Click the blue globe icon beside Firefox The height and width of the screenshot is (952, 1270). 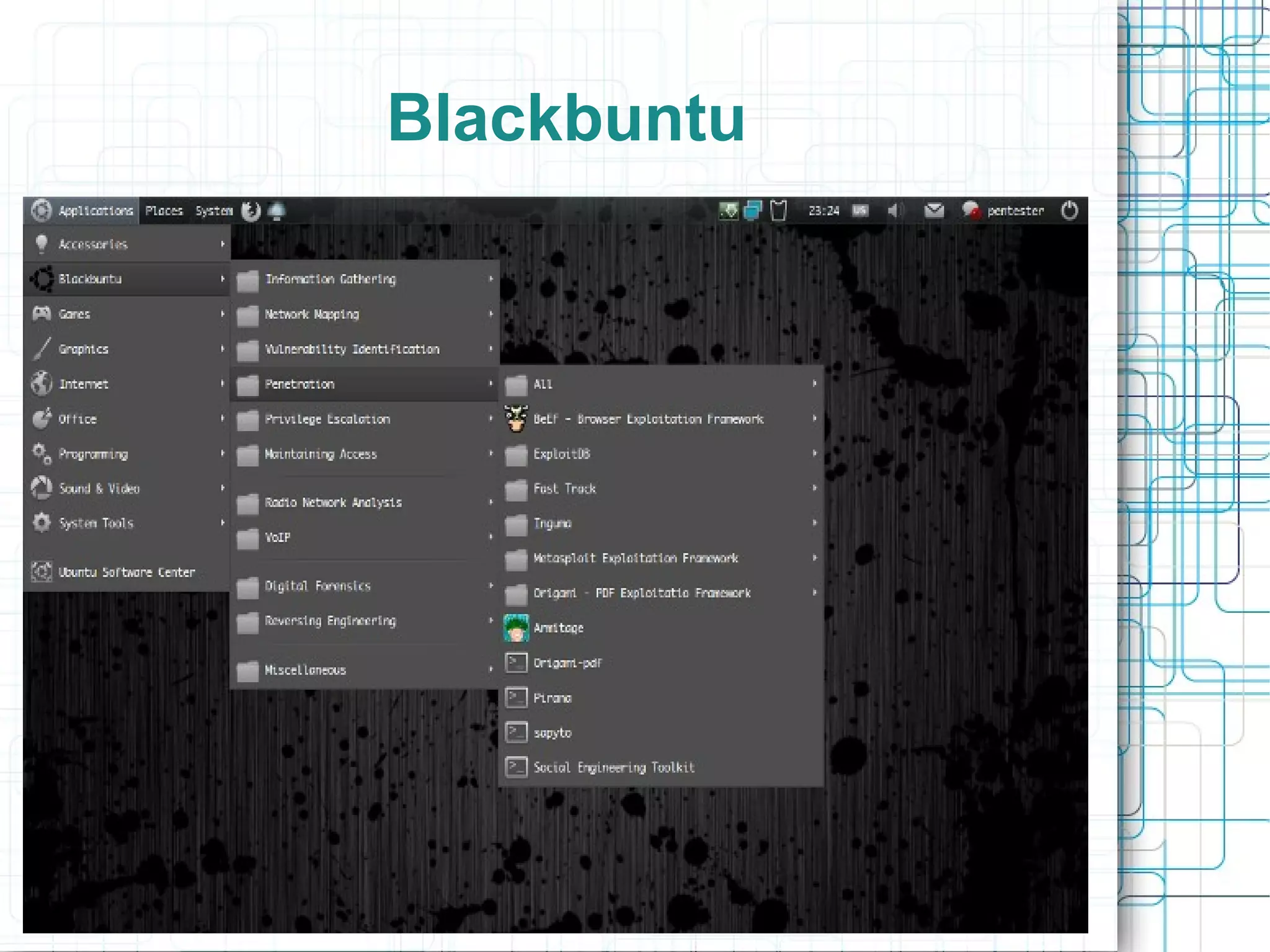pyautogui.click(x=277, y=211)
